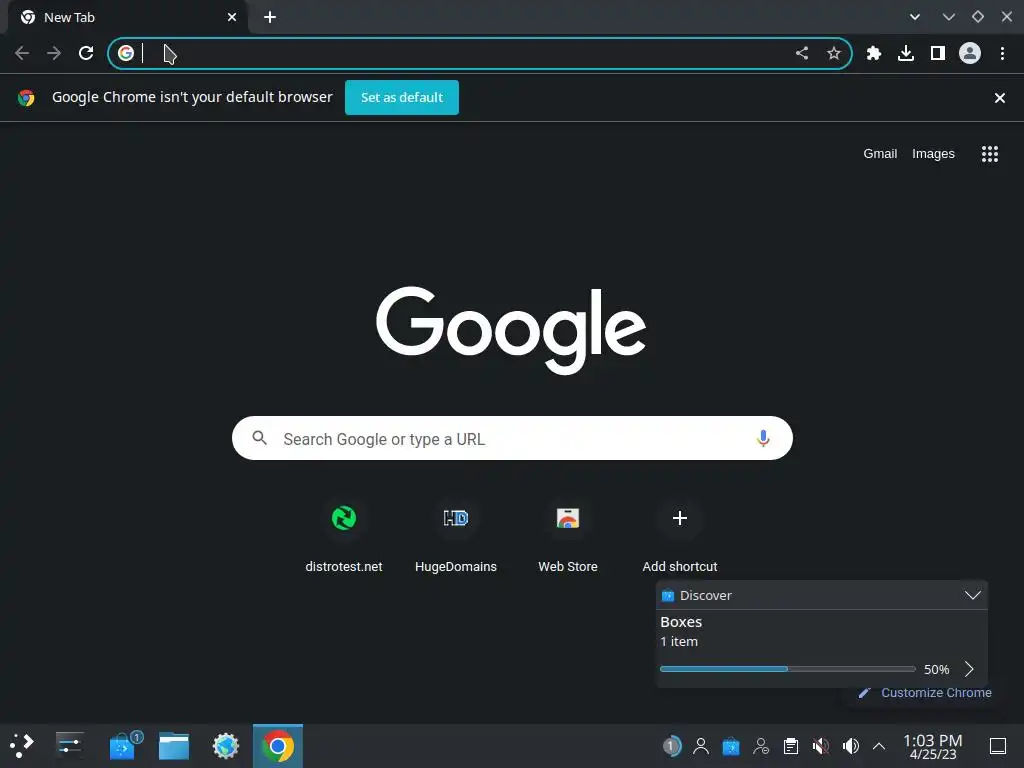The height and width of the screenshot is (768, 1024).
Task: Open the Gmail link
Action: coord(880,153)
